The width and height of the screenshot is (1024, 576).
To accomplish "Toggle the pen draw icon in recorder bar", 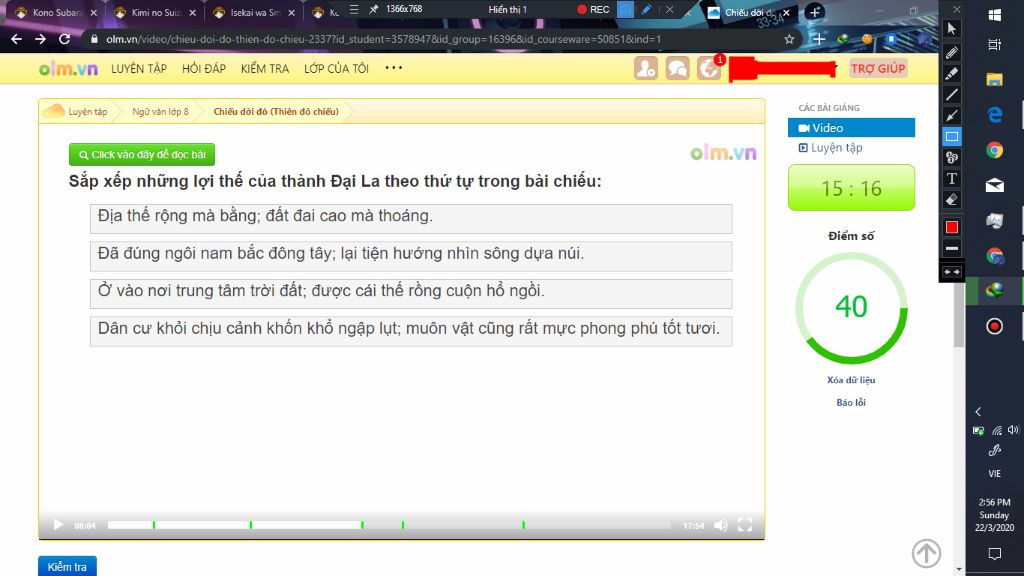I will pyautogui.click(x=647, y=10).
